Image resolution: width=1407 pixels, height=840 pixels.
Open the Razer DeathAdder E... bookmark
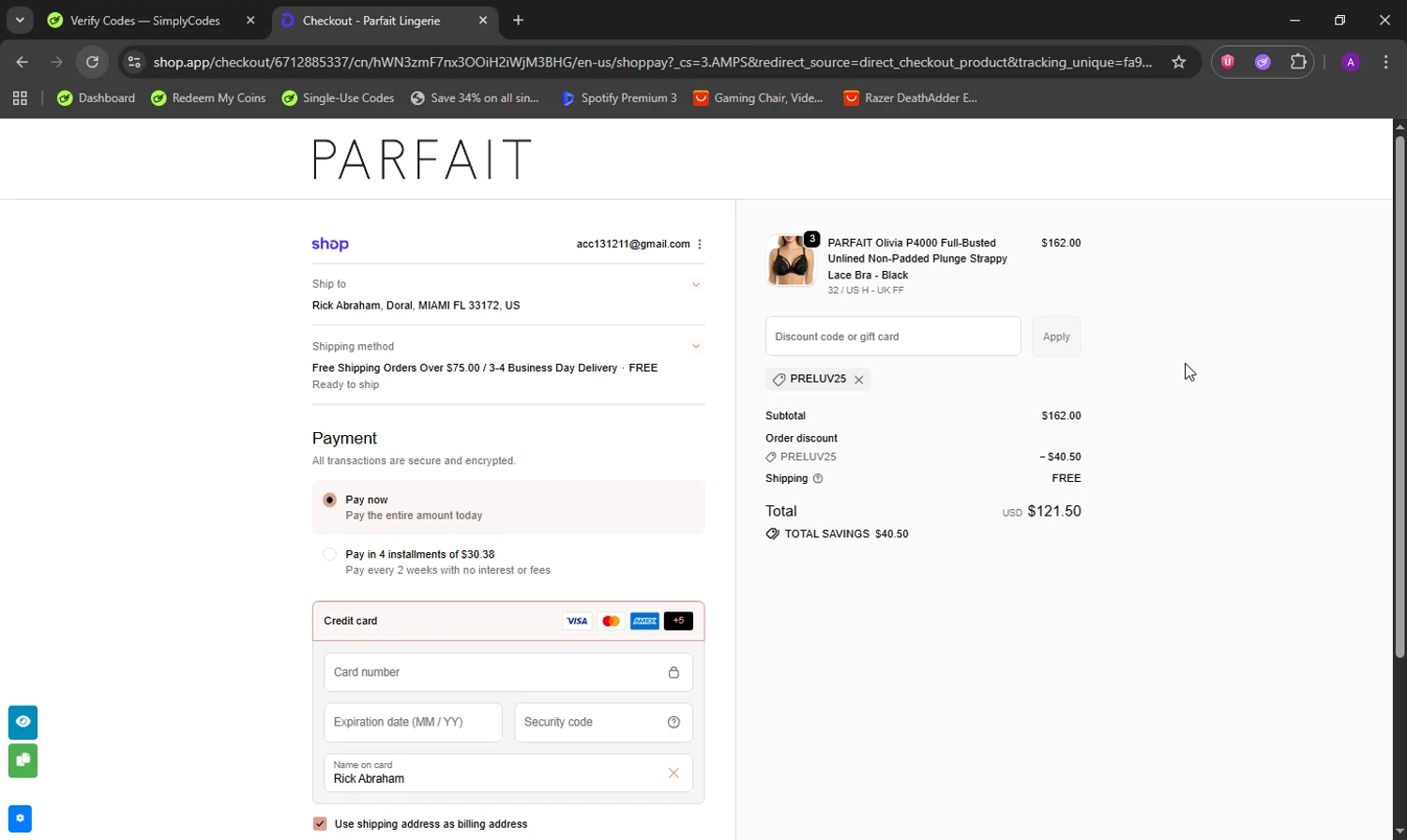[x=910, y=97]
